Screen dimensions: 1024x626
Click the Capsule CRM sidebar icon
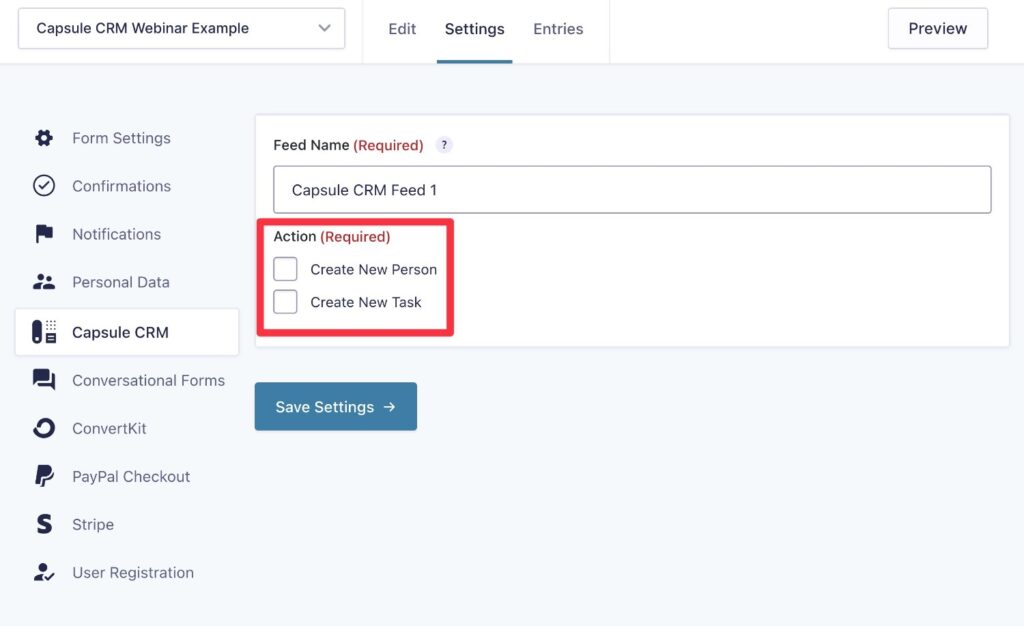coord(44,331)
